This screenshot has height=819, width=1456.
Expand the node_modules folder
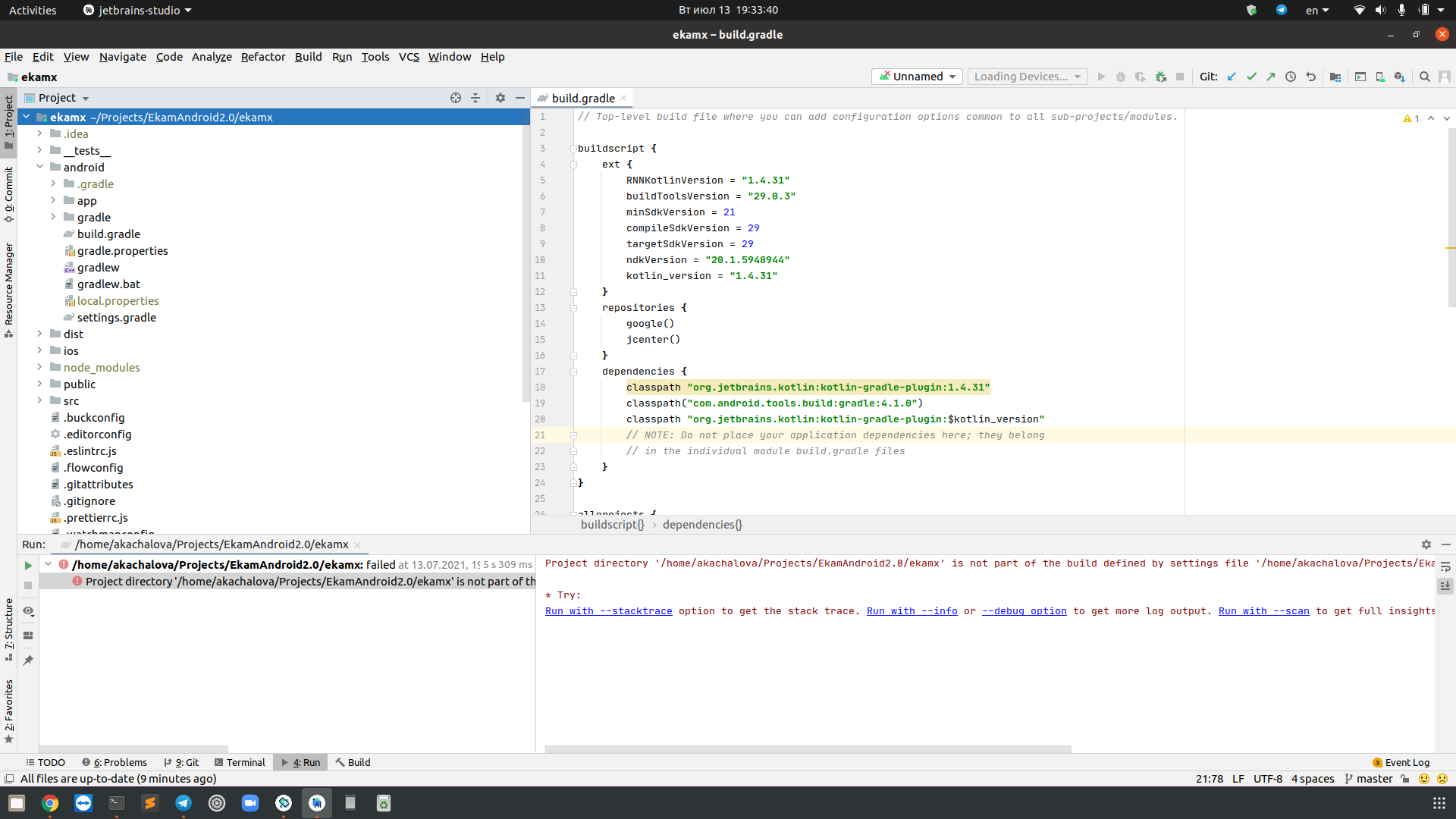(39, 367)
